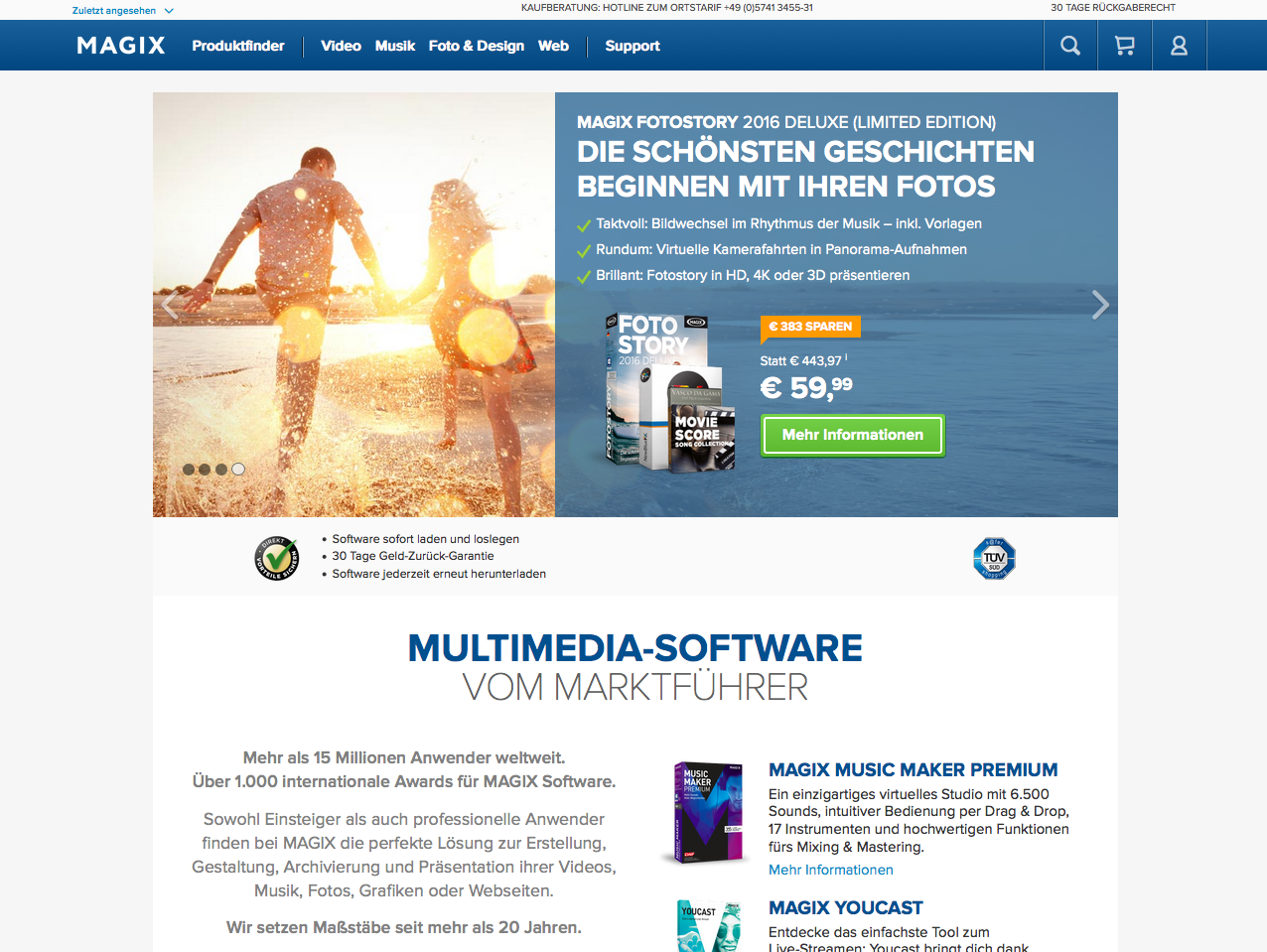
Task: Click the Fotostory 2016 Deluxe box image
Action: click(x=670, y=392)
